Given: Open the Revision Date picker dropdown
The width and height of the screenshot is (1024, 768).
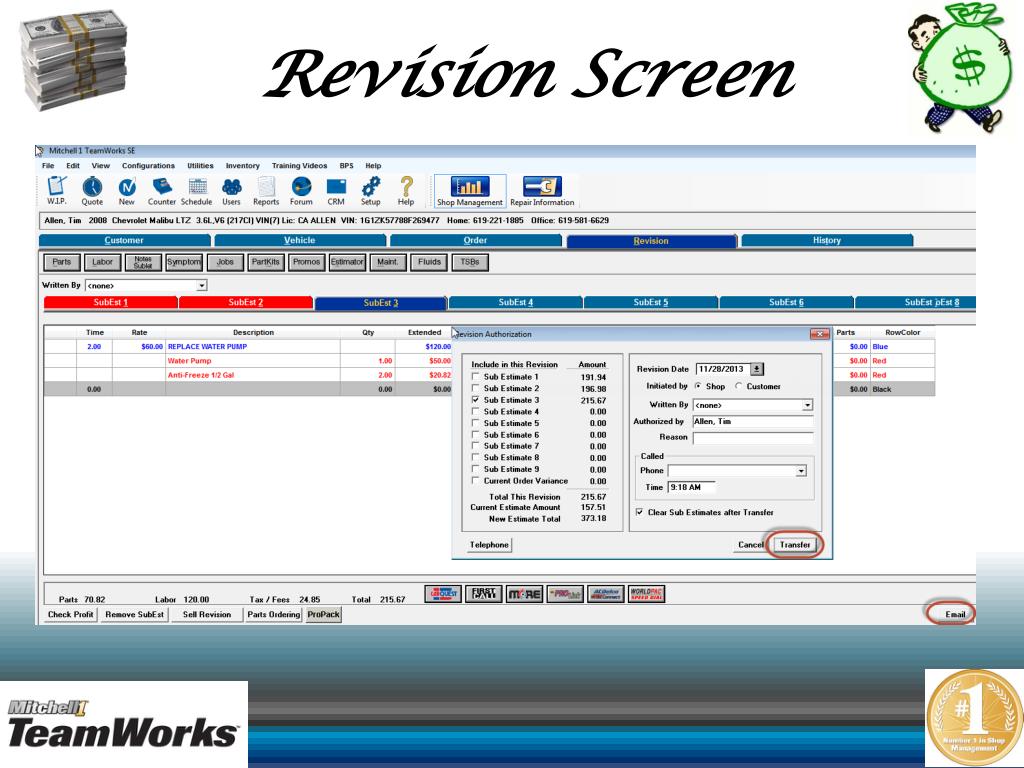Looking at the screenshot, I should 756,369.
